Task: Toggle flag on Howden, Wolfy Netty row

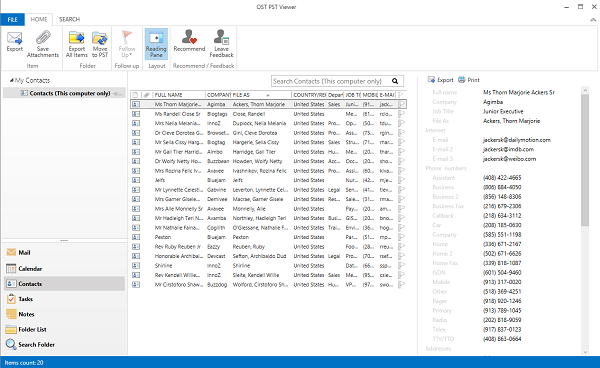Action: coord(401,161)
